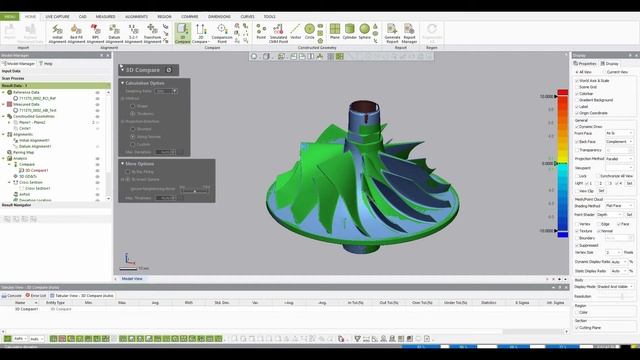This screenshot has height=360, width=640.
Task: Open the Display Mode dropdown
Action: click(615, 287)
